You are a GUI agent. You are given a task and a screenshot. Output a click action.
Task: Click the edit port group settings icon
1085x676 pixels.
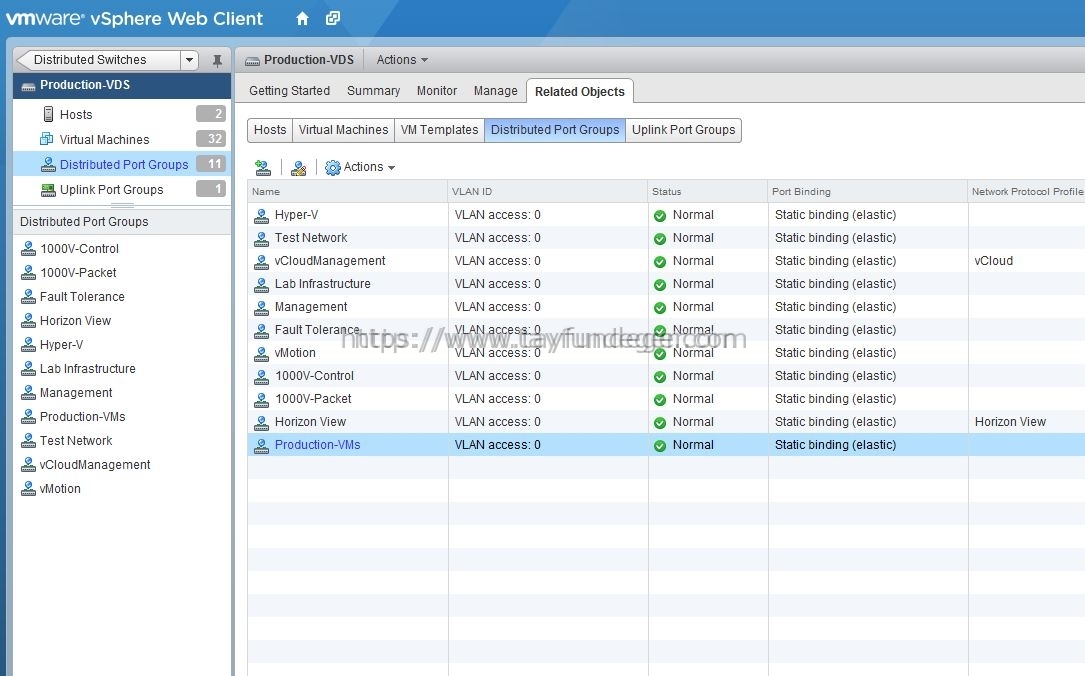tap(299, 167)
